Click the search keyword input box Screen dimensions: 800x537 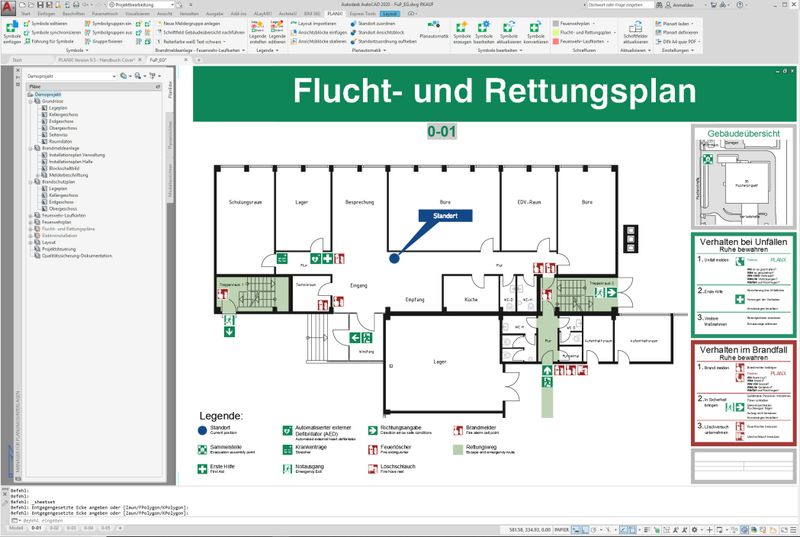pyautogui.click(x=620, y=5)
